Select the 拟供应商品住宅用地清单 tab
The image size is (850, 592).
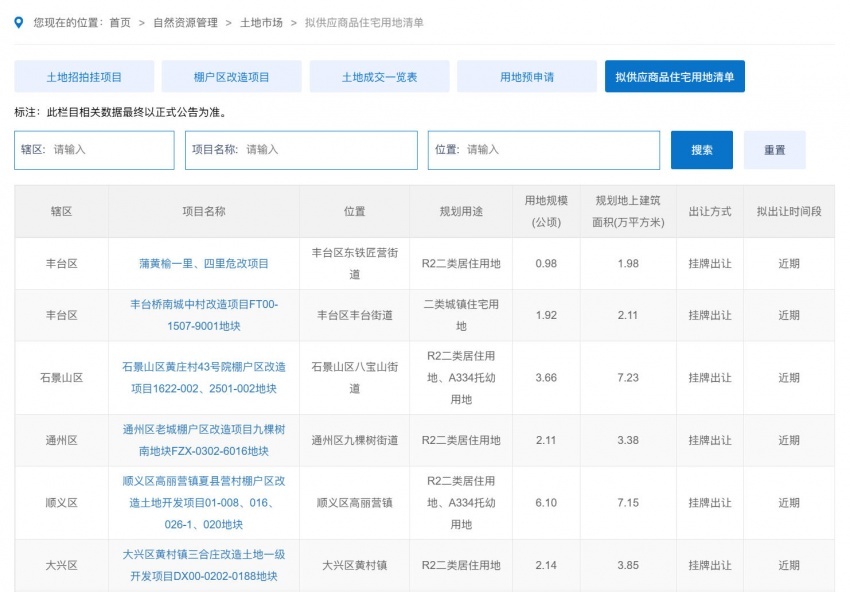[x=674, y=77]
